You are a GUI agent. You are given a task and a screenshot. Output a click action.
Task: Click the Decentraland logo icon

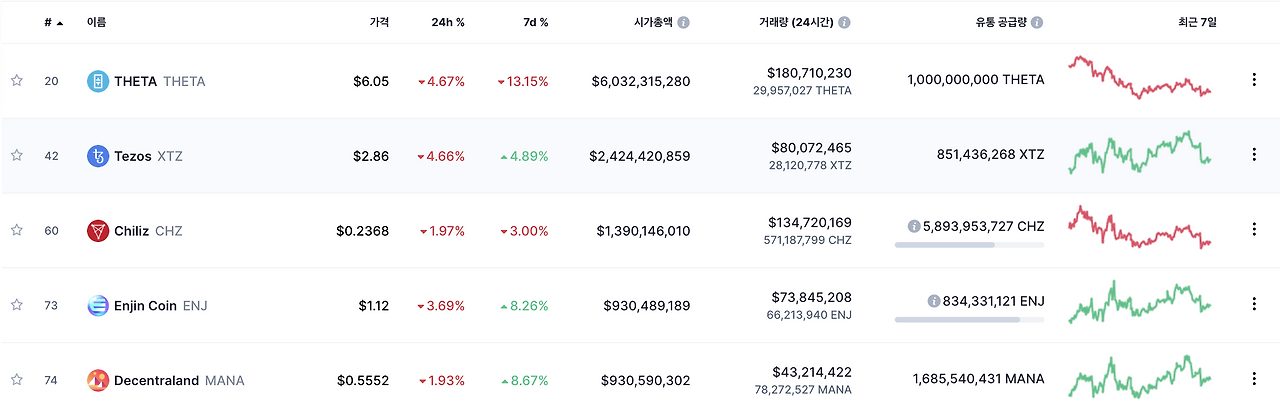coord(98,381)
